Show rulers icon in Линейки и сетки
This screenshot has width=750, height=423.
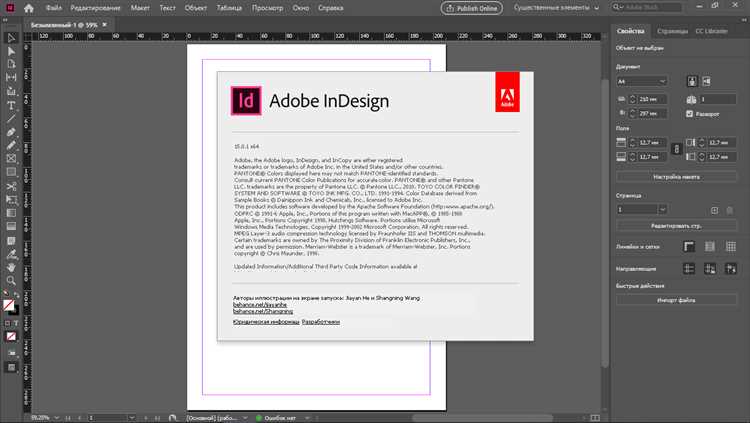tap(690, 247)
